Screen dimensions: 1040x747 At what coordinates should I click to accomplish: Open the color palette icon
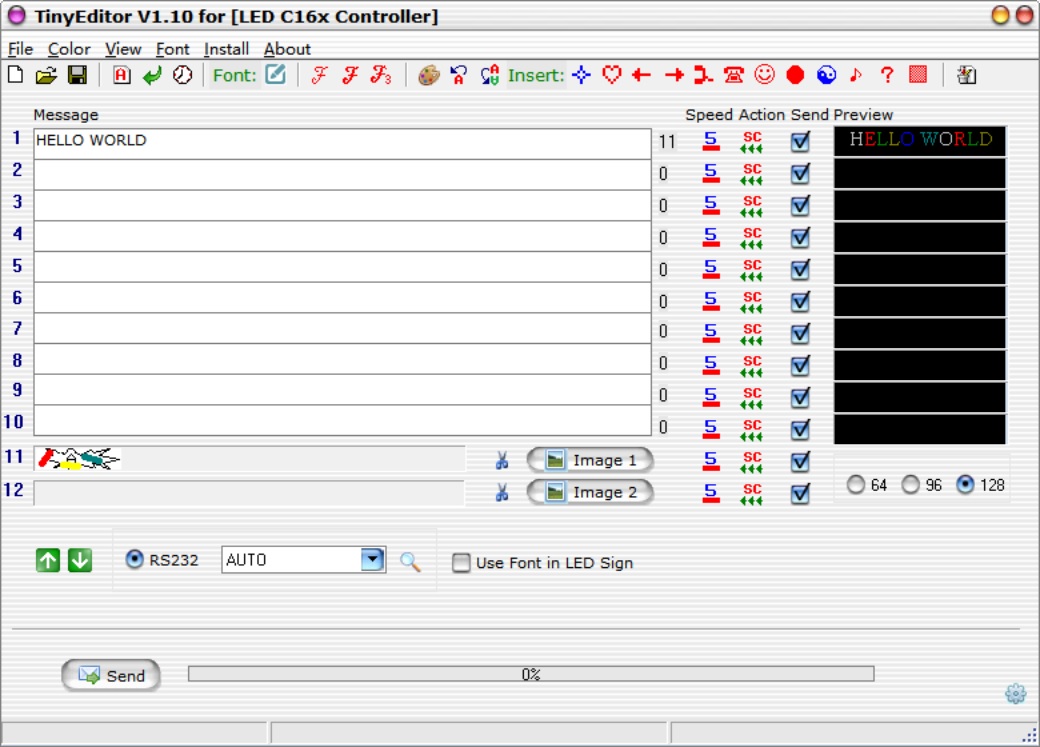[x=428, y=75]
